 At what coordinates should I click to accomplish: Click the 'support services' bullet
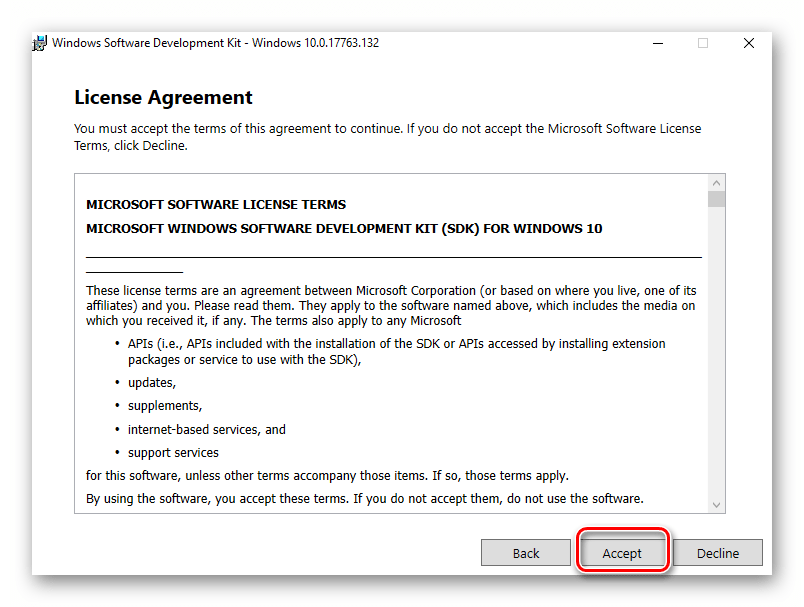tap(173, 452)
